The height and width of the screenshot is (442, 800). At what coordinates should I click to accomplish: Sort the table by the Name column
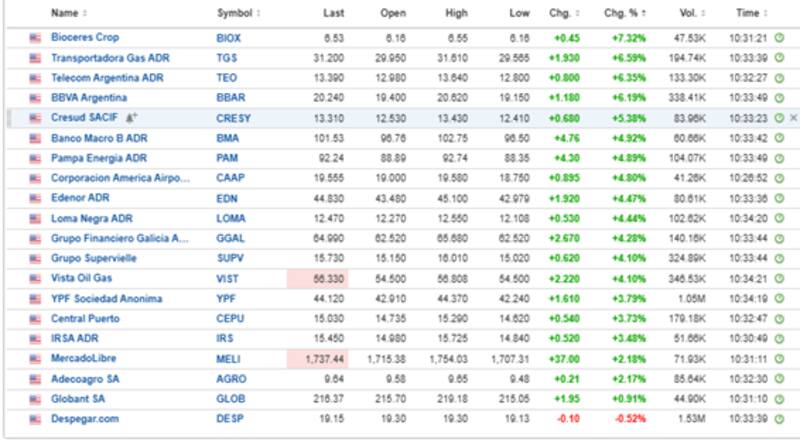coord(68,13)
